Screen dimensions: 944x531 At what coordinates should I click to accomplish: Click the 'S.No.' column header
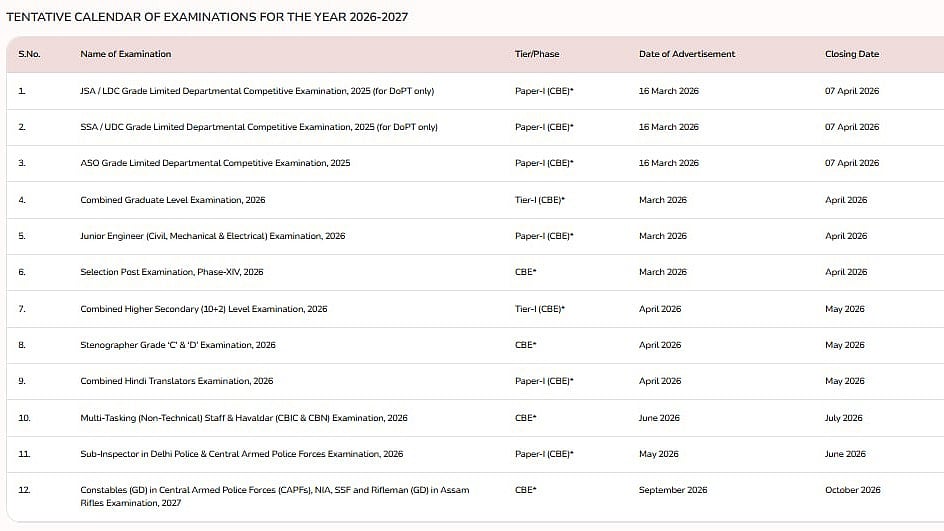pos(29,54)
